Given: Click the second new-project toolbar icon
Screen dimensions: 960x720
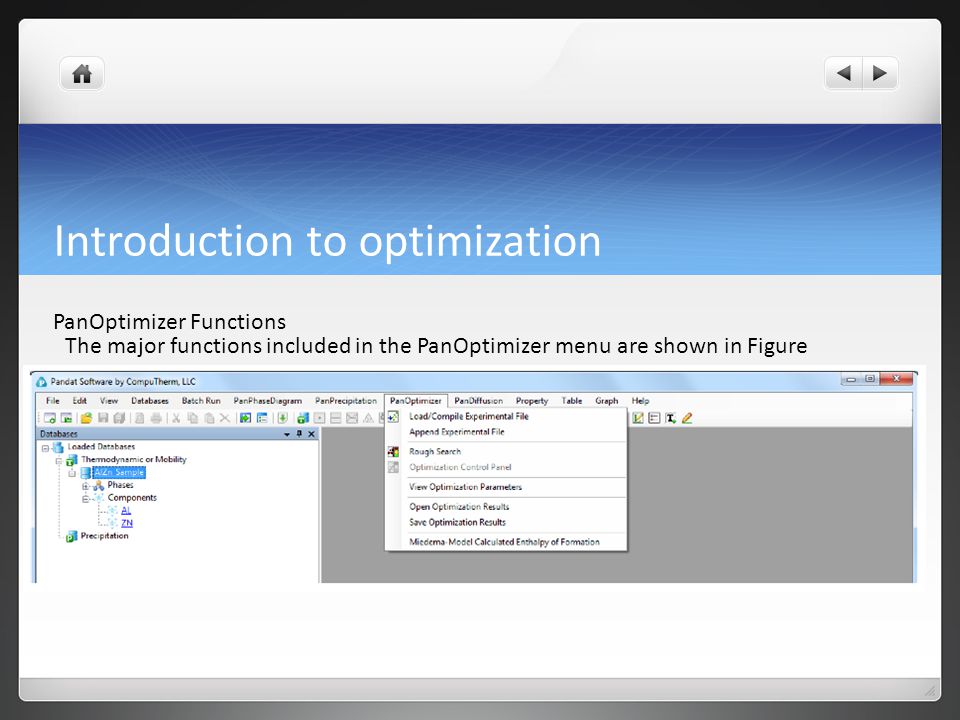Looking at the screenshot, I should [x=67, y=418].
